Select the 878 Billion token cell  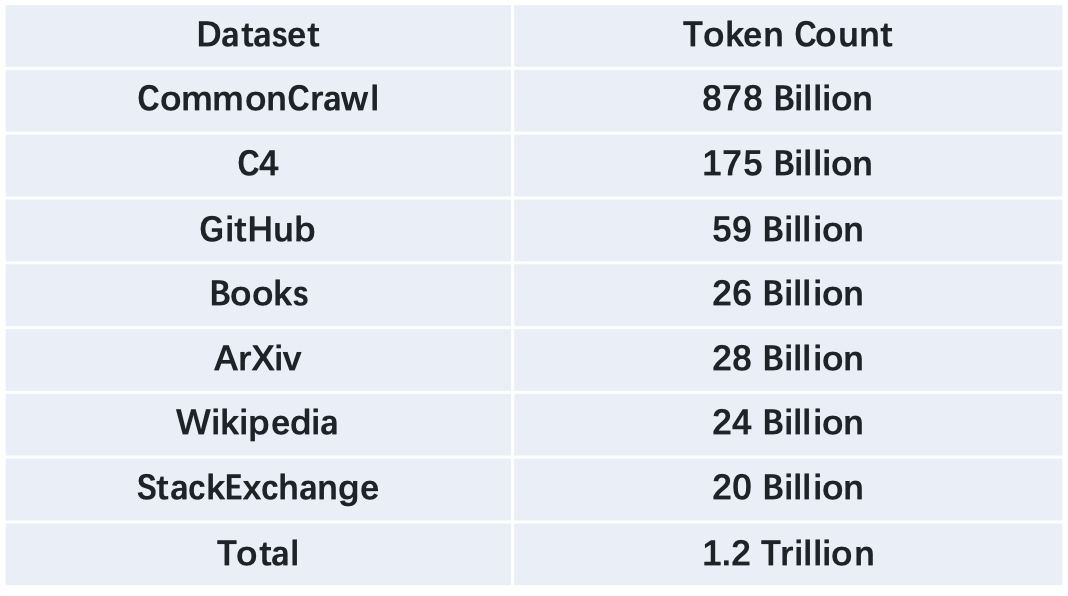pos(787,100)
